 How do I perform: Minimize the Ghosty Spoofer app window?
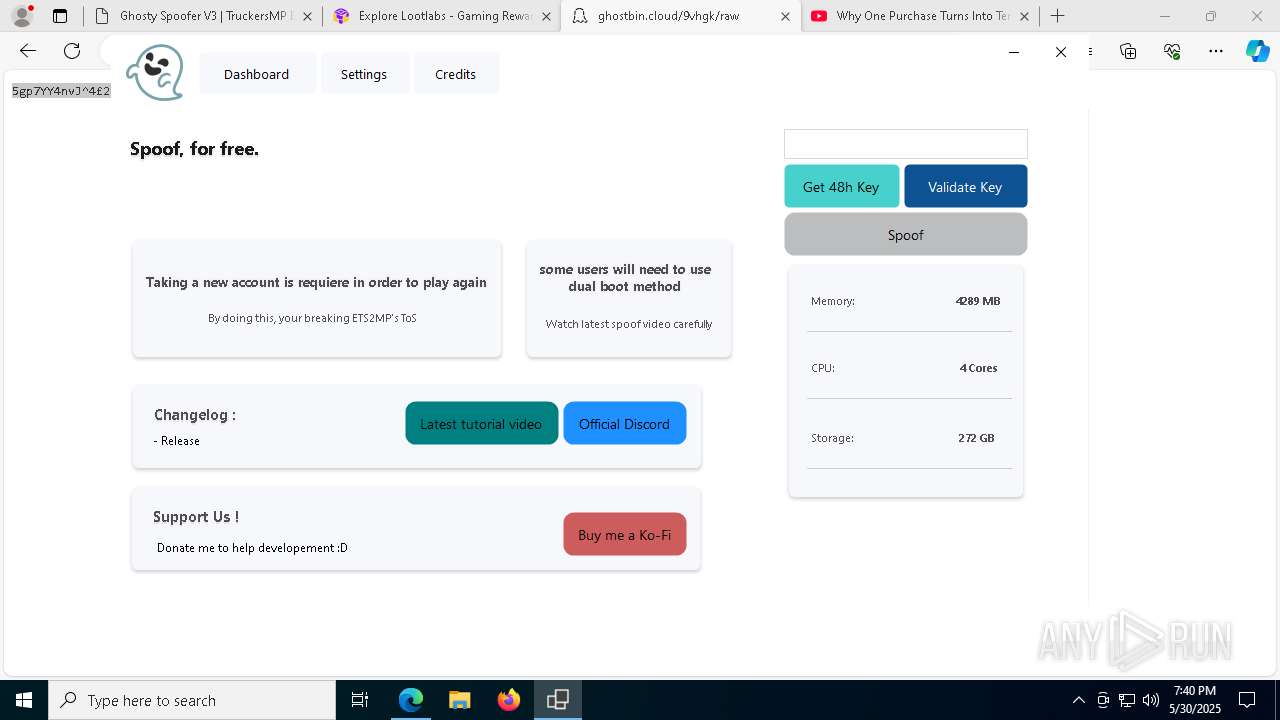(x=1014, y=52)
